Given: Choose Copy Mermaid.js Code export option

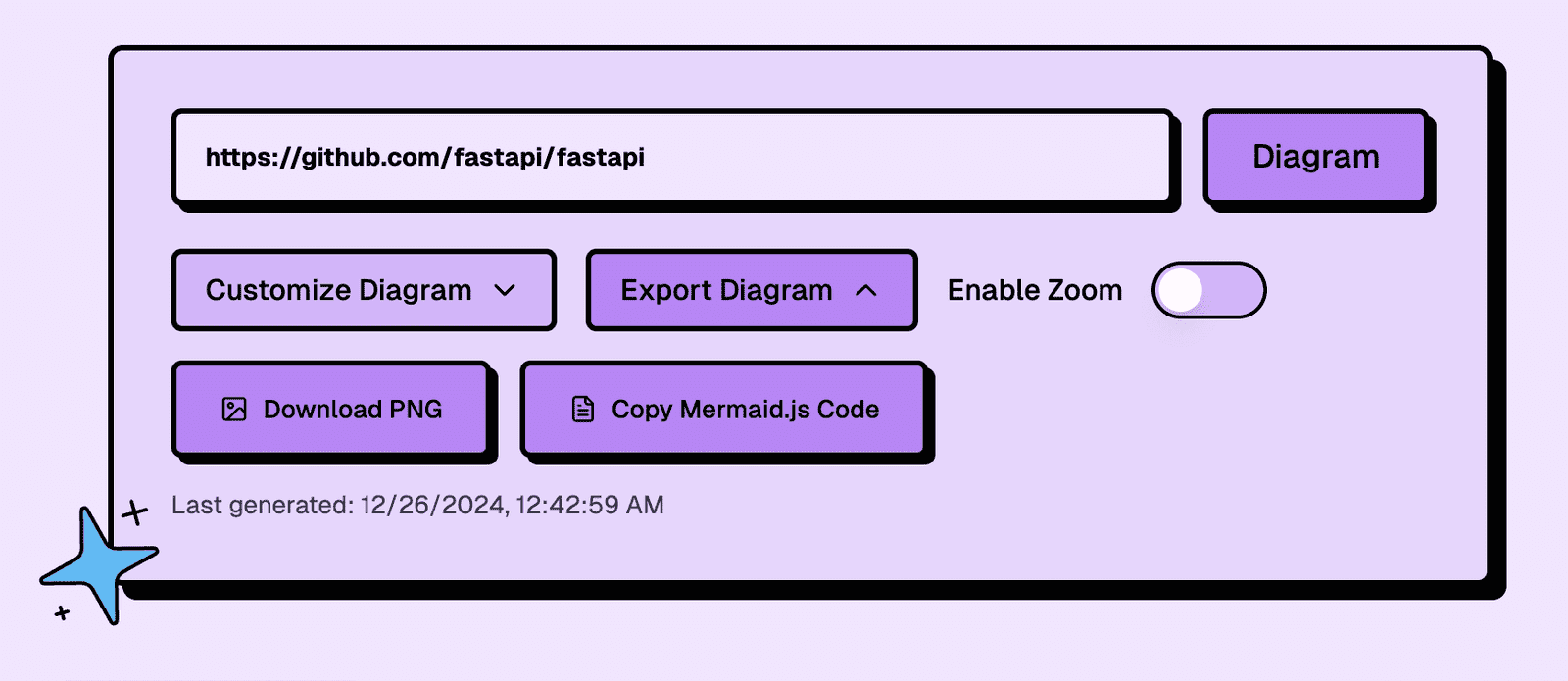Looking at the screenshot, I should [x=723, y=410].
